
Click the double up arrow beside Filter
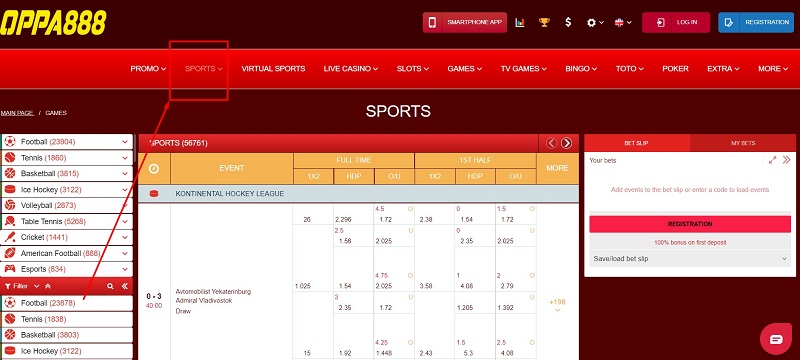click(47, 287)
